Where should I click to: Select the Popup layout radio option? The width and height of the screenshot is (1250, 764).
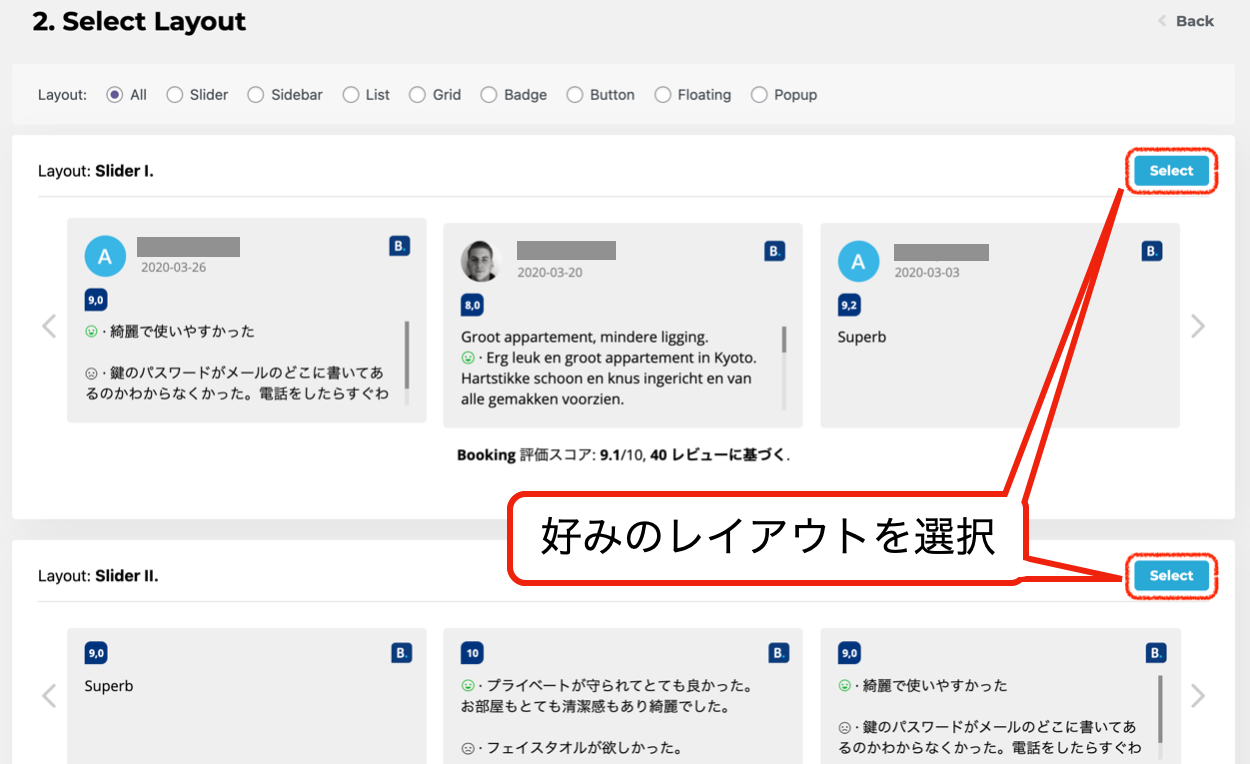pyautogui.click(x=759, y=95)
